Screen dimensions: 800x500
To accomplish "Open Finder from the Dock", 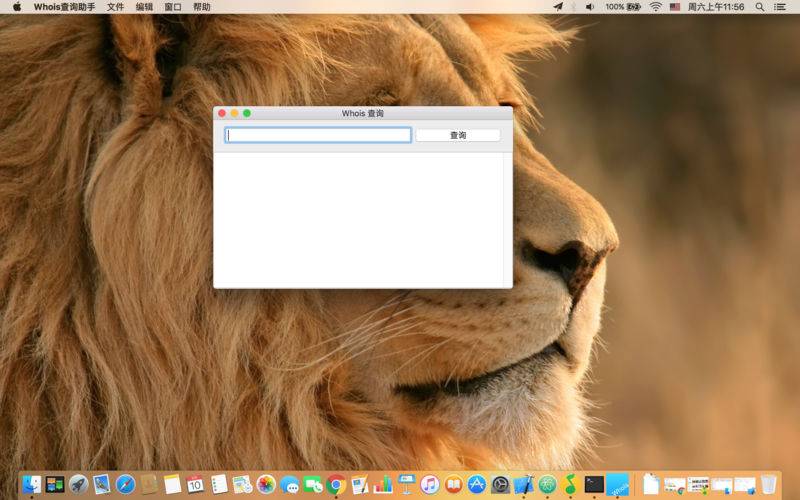I will pos(31,485).
